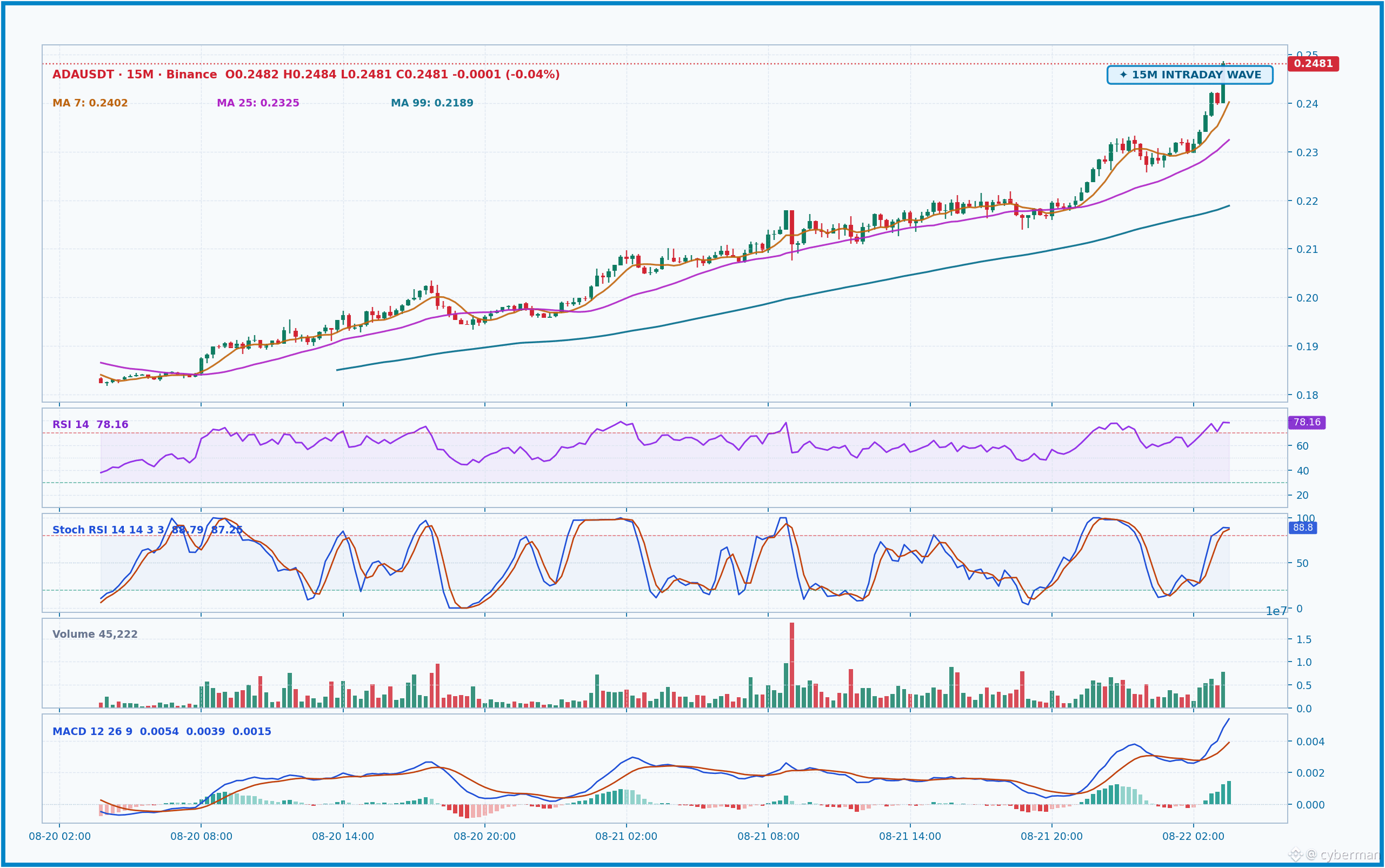Click the 1.0 label on volume axis
The height and width of the screenshot is (868, 1385).
1304,663
